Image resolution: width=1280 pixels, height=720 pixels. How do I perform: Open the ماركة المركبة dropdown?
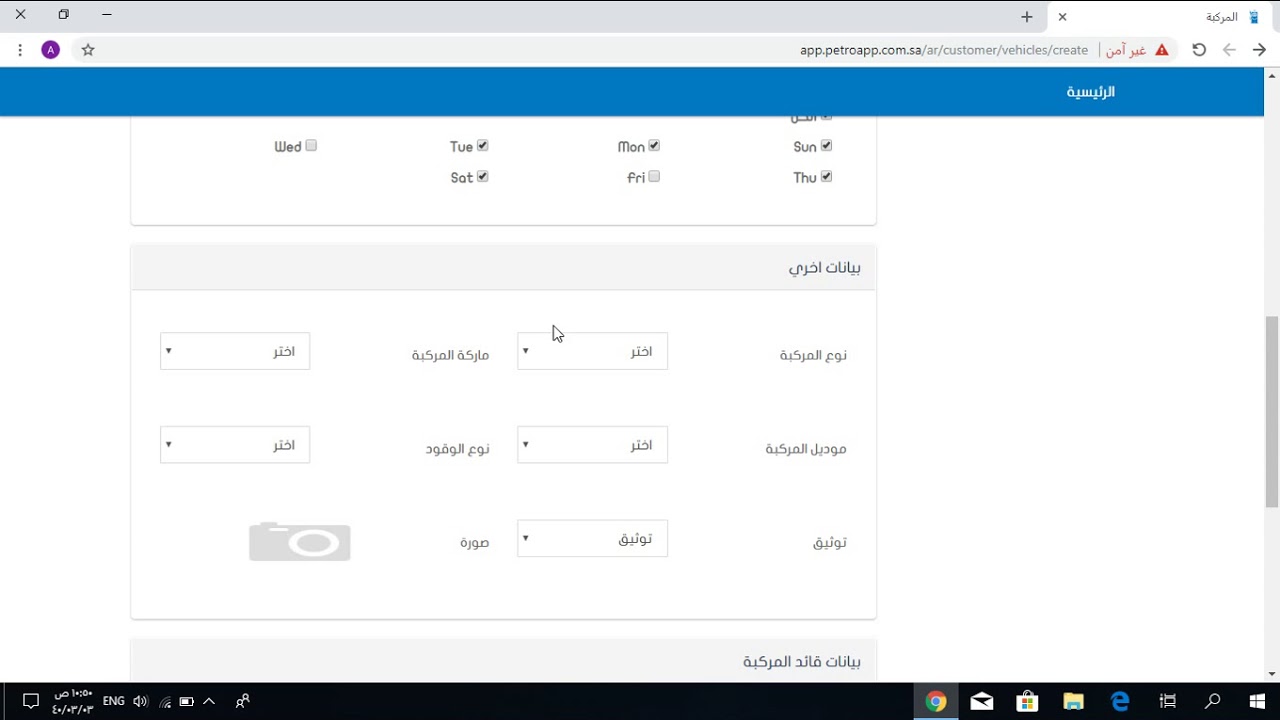[235, 351]
